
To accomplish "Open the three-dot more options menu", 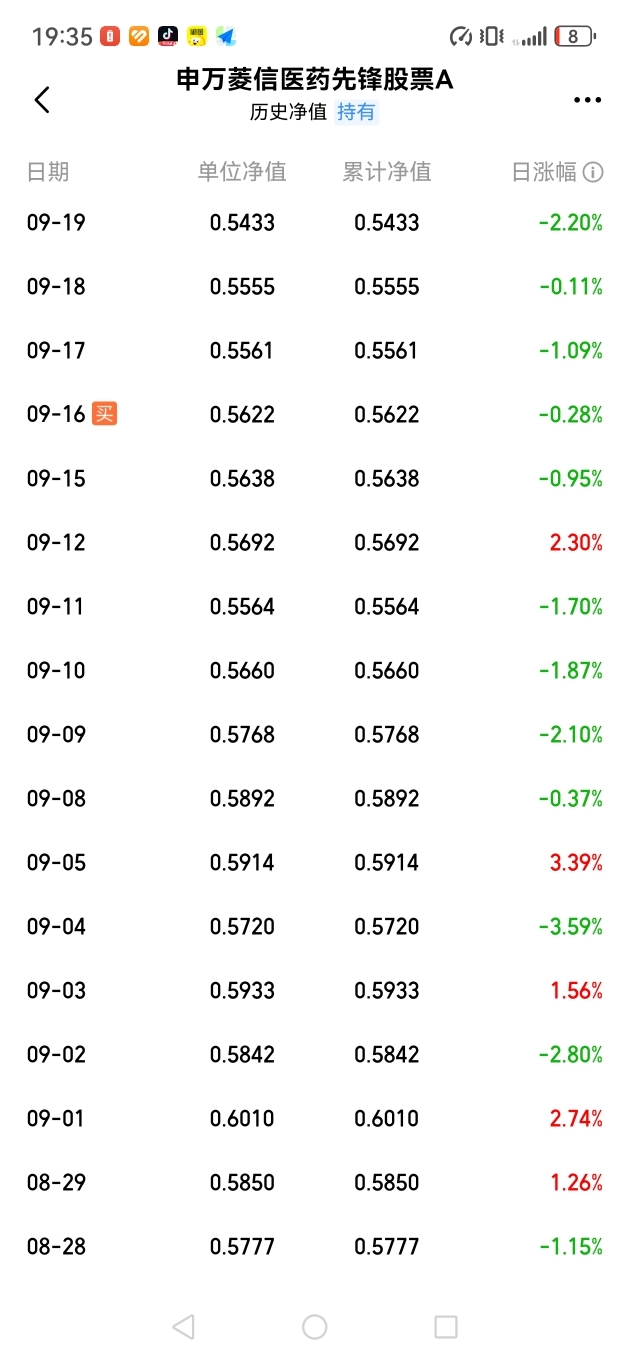I will [x=587, y=100].
